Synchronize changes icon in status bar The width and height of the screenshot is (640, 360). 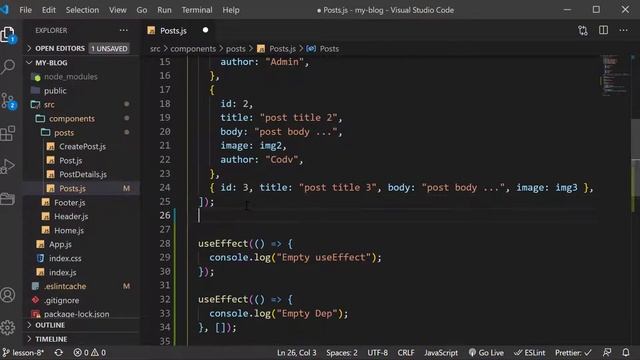coord(59,353)
